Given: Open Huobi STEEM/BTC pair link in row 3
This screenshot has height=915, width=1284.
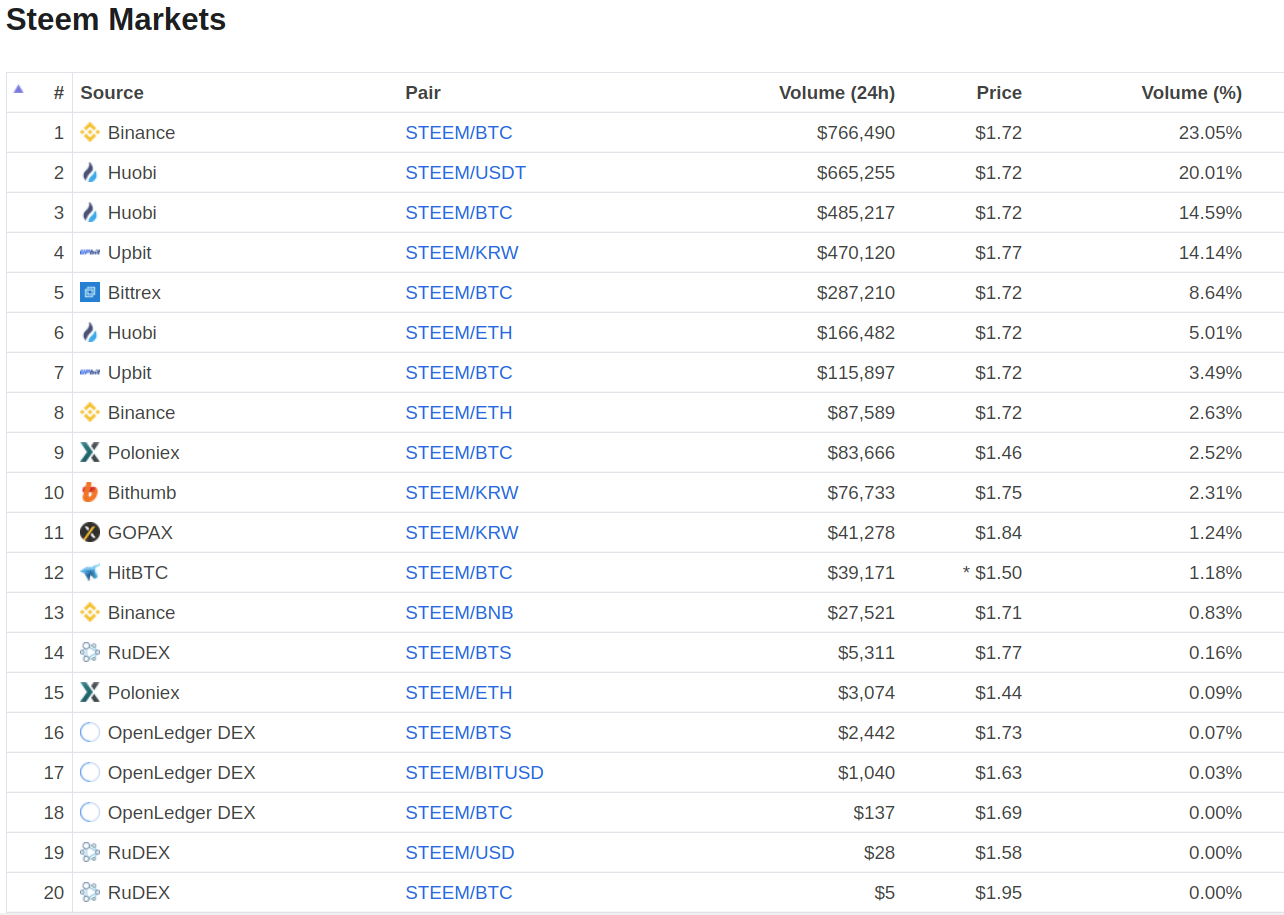Looking at the screenshot, I should pyautogui.click(x=459, y=213).
